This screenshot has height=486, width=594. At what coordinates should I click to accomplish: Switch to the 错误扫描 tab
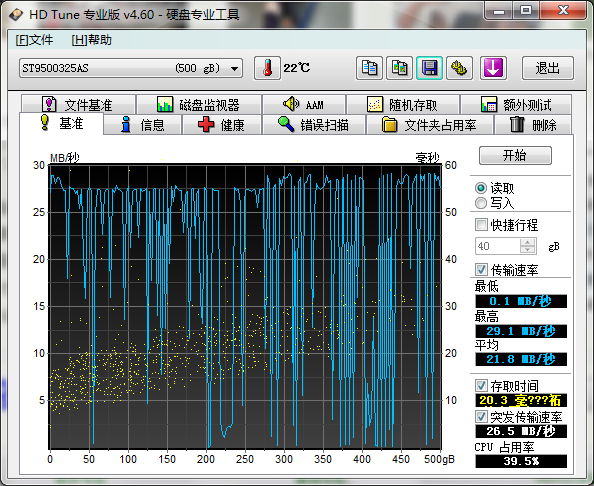point(314,125)
